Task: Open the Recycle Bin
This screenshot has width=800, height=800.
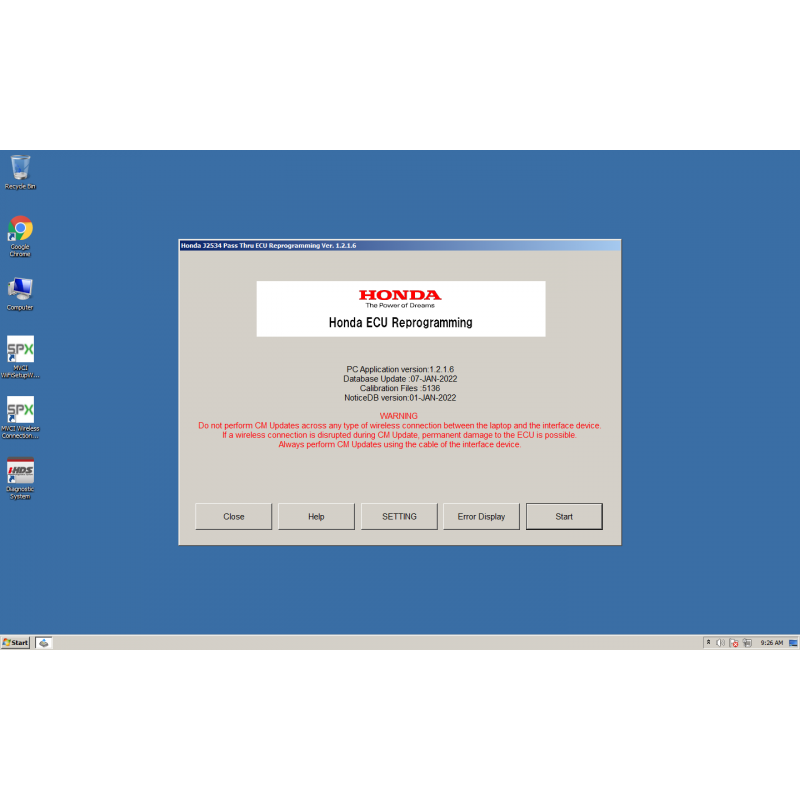Action: (19, 165)
